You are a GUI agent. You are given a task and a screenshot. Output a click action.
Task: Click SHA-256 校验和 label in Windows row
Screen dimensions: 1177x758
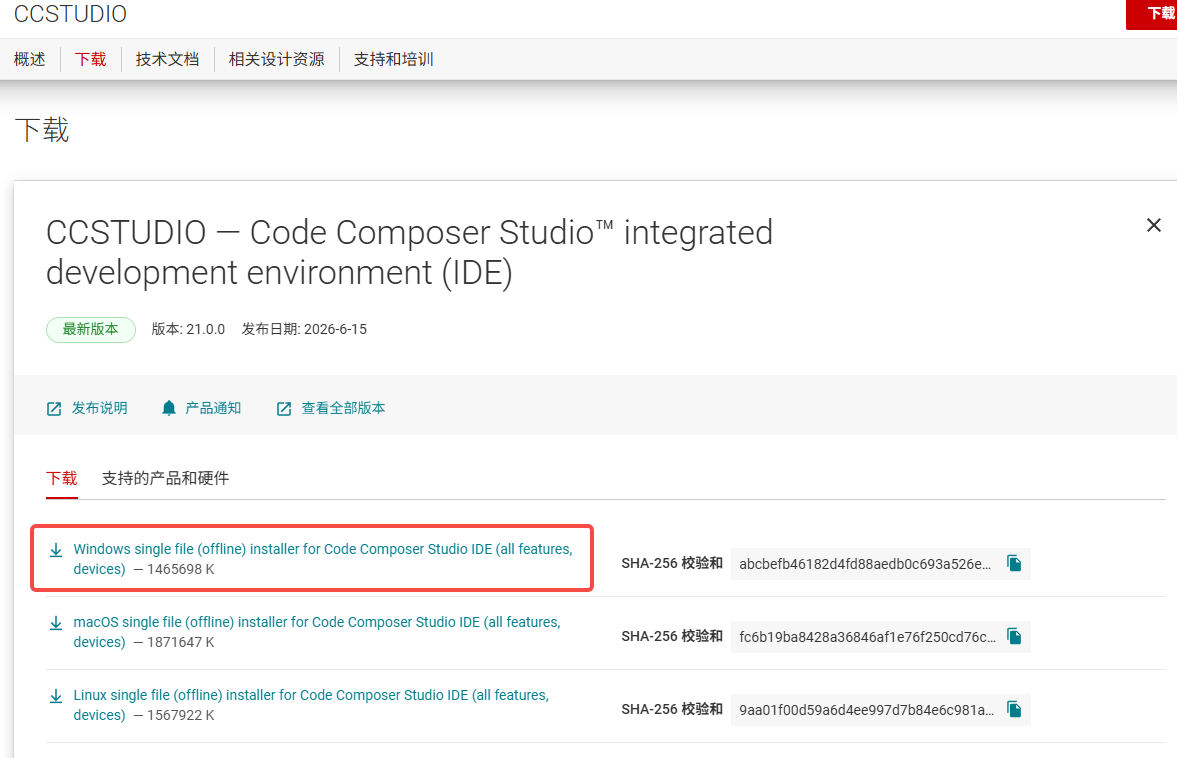pos(672,564)
